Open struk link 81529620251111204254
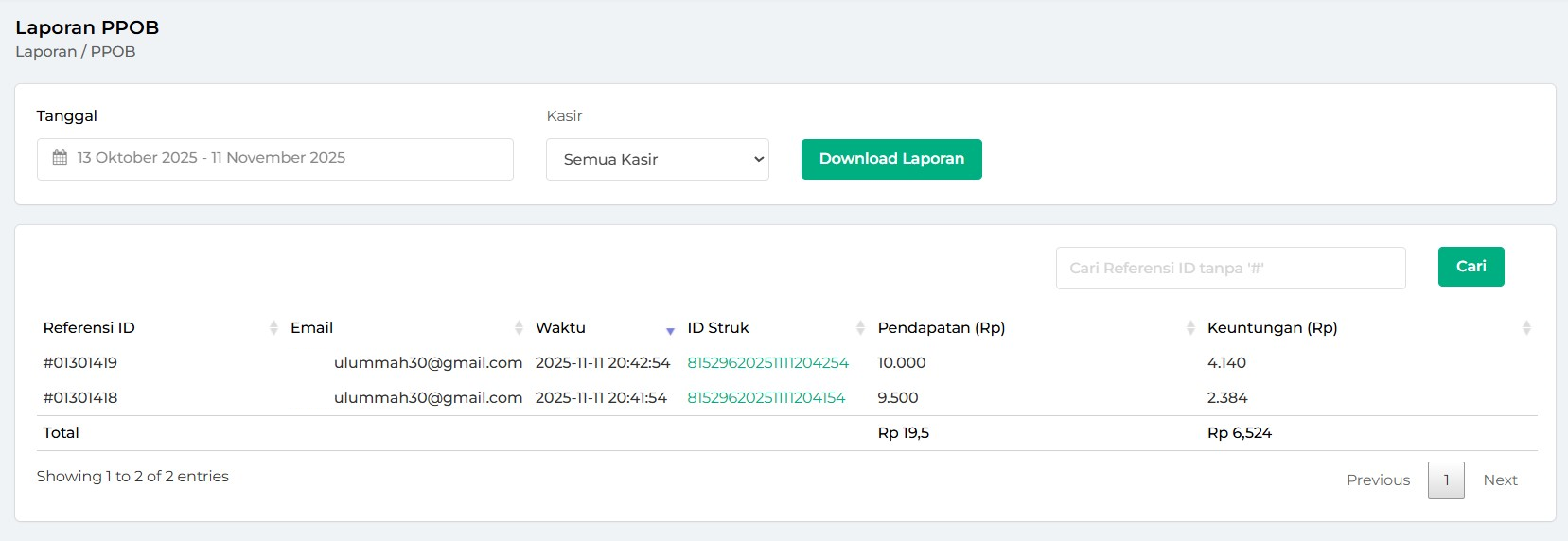 coord(767,363)
